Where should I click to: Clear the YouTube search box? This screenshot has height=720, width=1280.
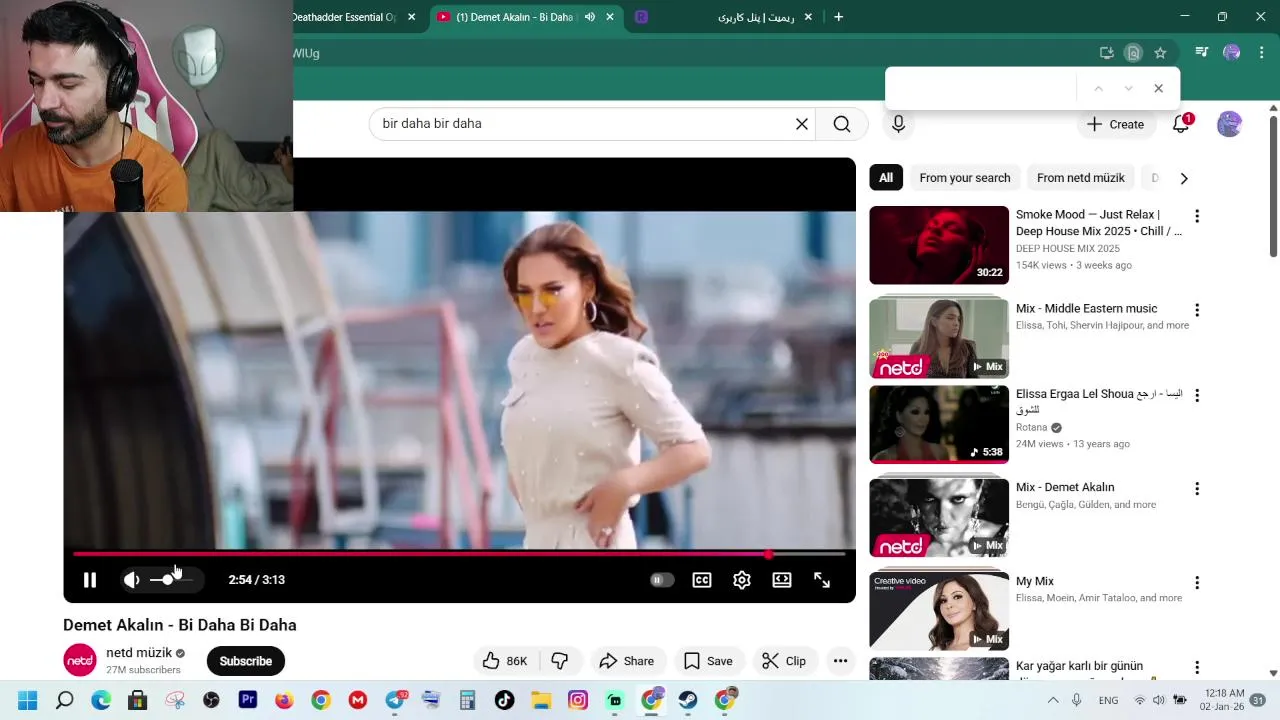pyautogui.click(x=801, y=124)
